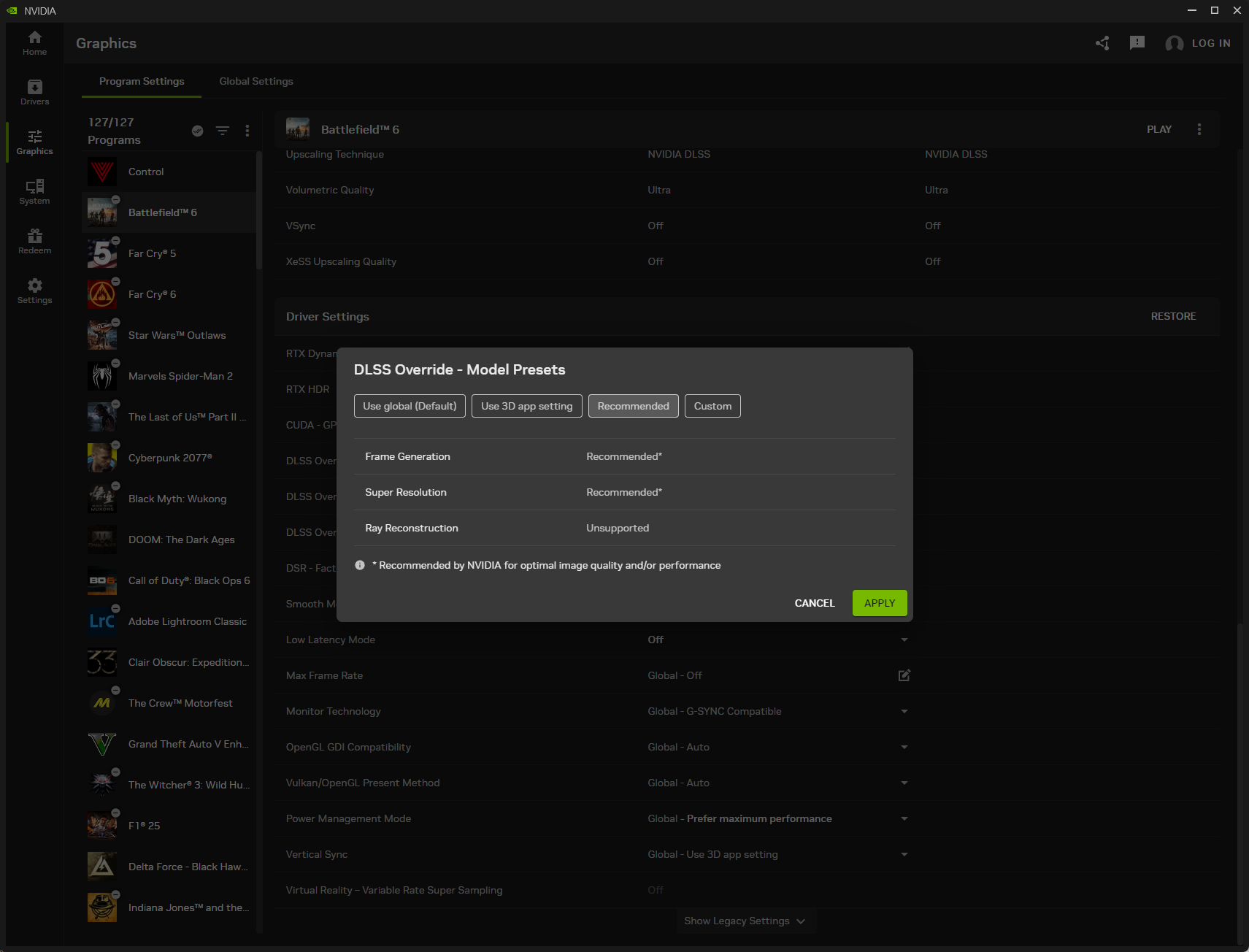Expand Show Legacy Settings
The width and height of the screenshot is (1249, 952).
745,921
